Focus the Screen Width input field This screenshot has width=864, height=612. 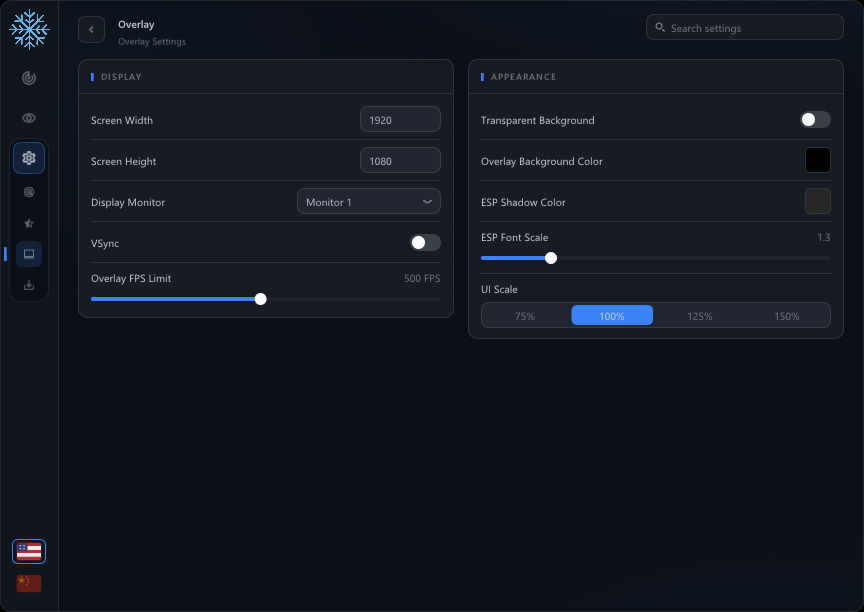click(x=400, y=120)
